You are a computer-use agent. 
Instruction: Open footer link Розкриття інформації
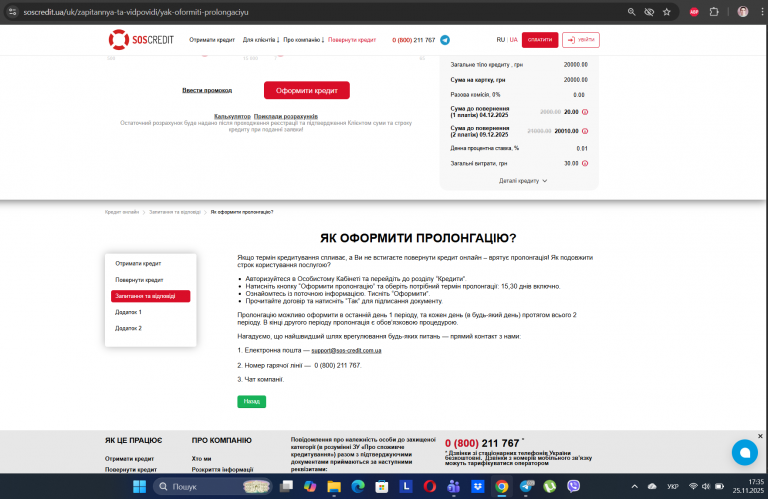click(222, 470)
